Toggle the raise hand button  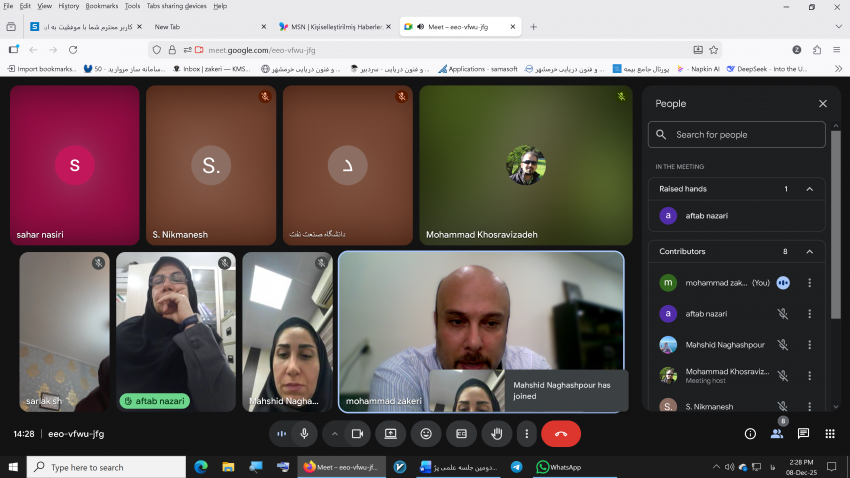pyautogui.click(x=495, y=434)
